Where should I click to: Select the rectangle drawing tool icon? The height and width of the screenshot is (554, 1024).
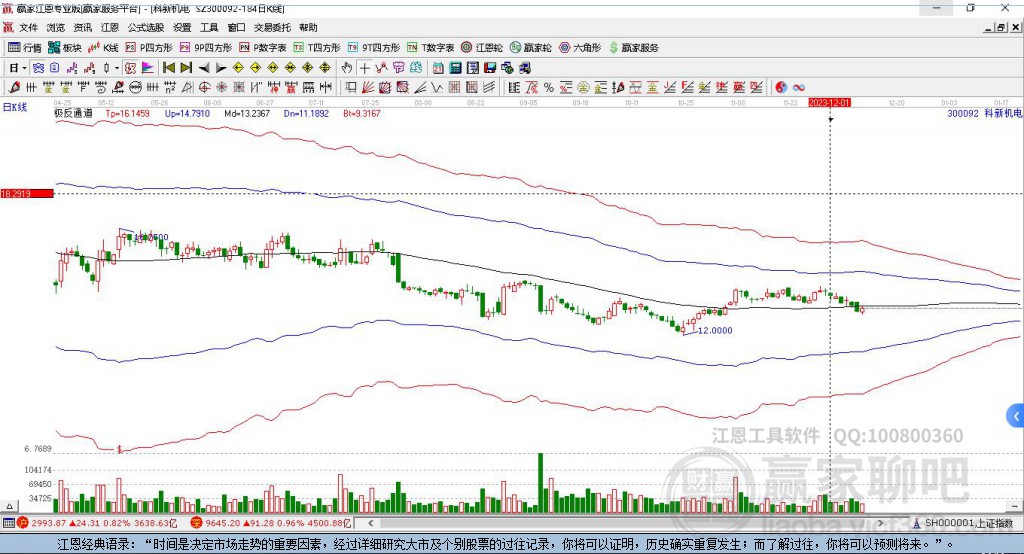[351, 88]
